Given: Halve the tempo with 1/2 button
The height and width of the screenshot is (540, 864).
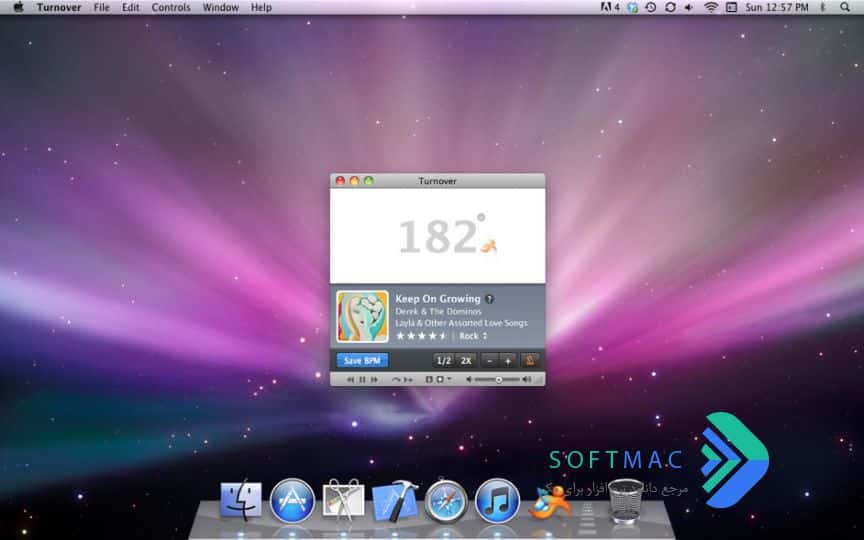Looking at the screenshot, I should pos(444,360).
